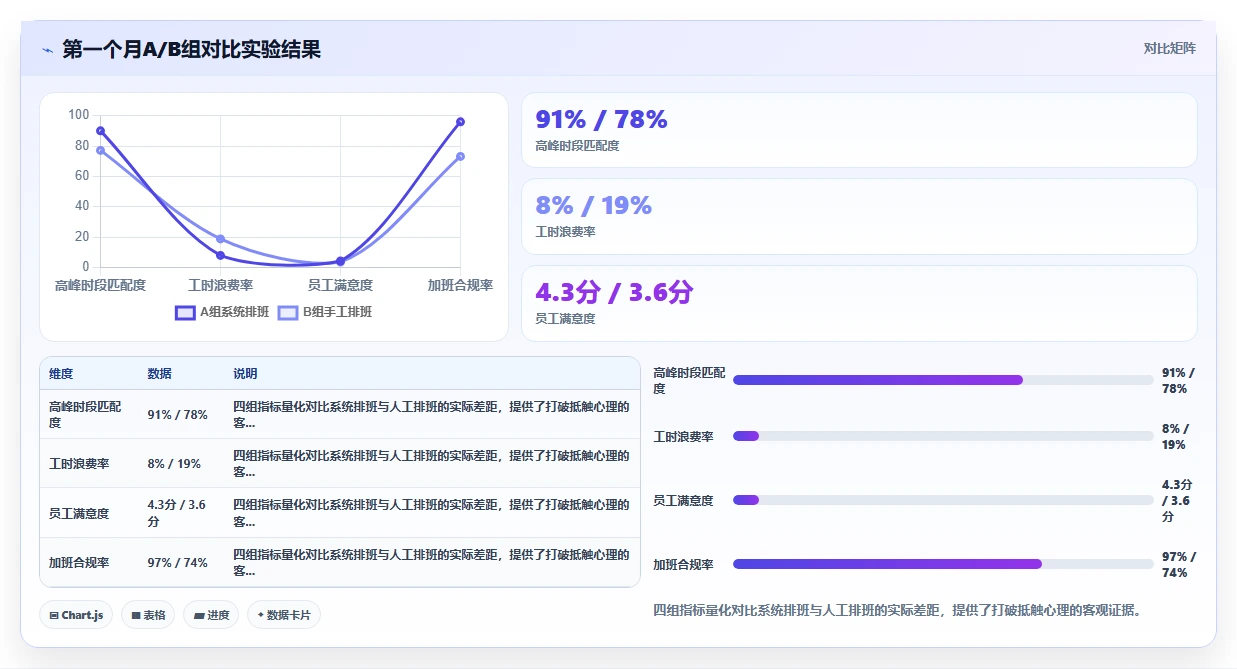Click the small icon before the 第一个月A/B组对比实验结果 title
This screenshot has width=1237, height=669.
click(x=47, y=49)
